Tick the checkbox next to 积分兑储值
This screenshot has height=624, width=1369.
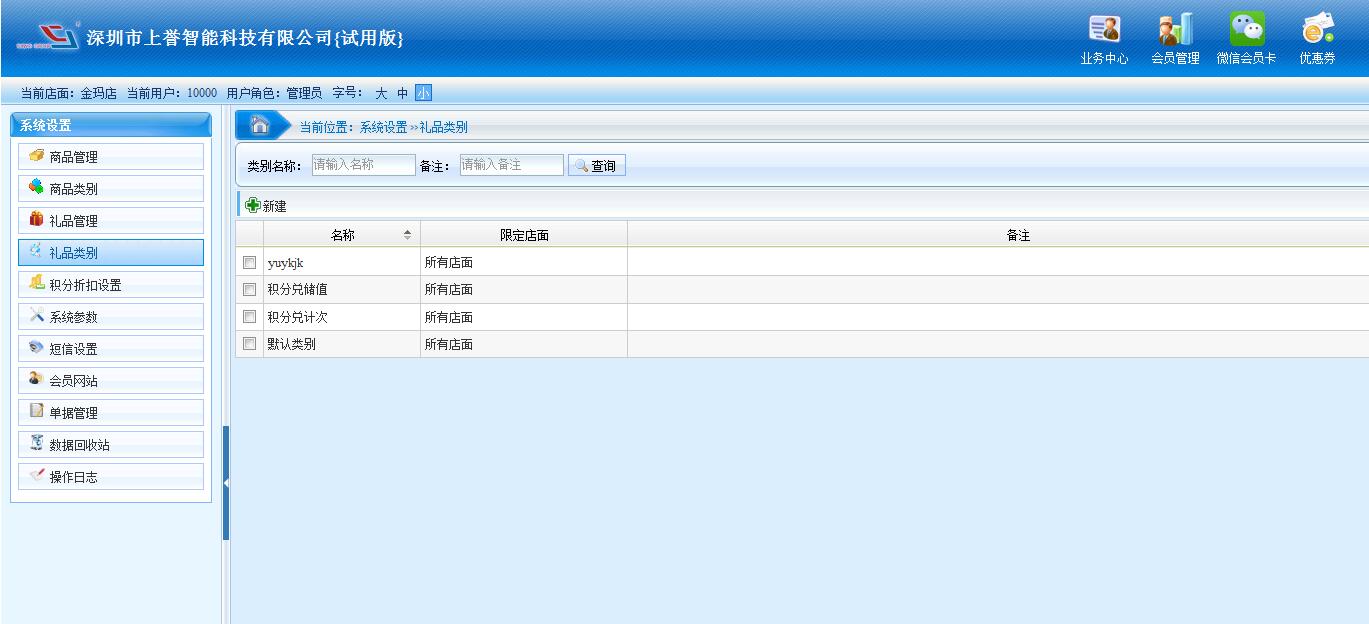pos(250,290)
